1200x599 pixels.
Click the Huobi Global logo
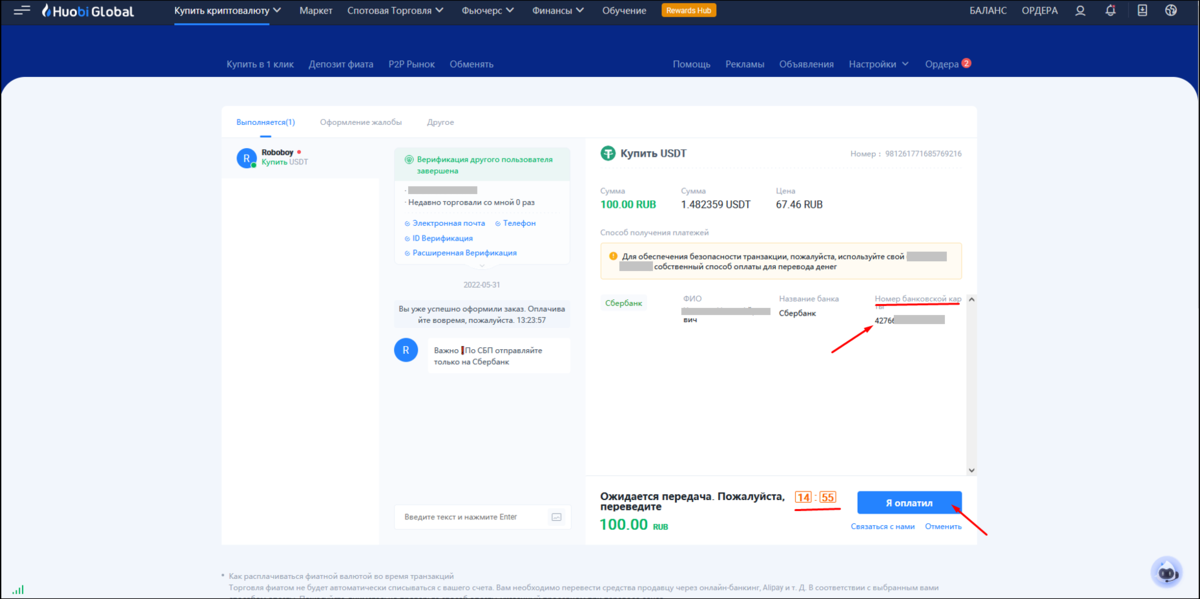(87, 11)
